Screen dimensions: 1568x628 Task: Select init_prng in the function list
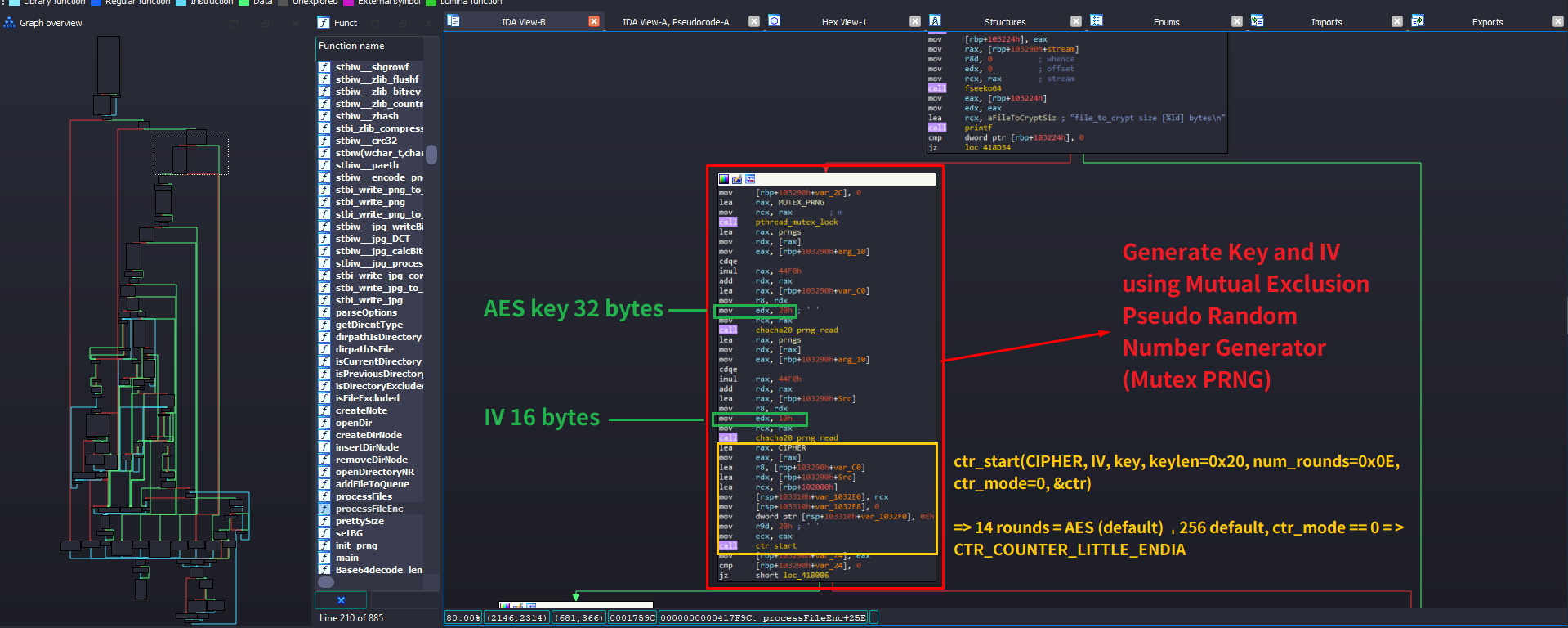370,545
